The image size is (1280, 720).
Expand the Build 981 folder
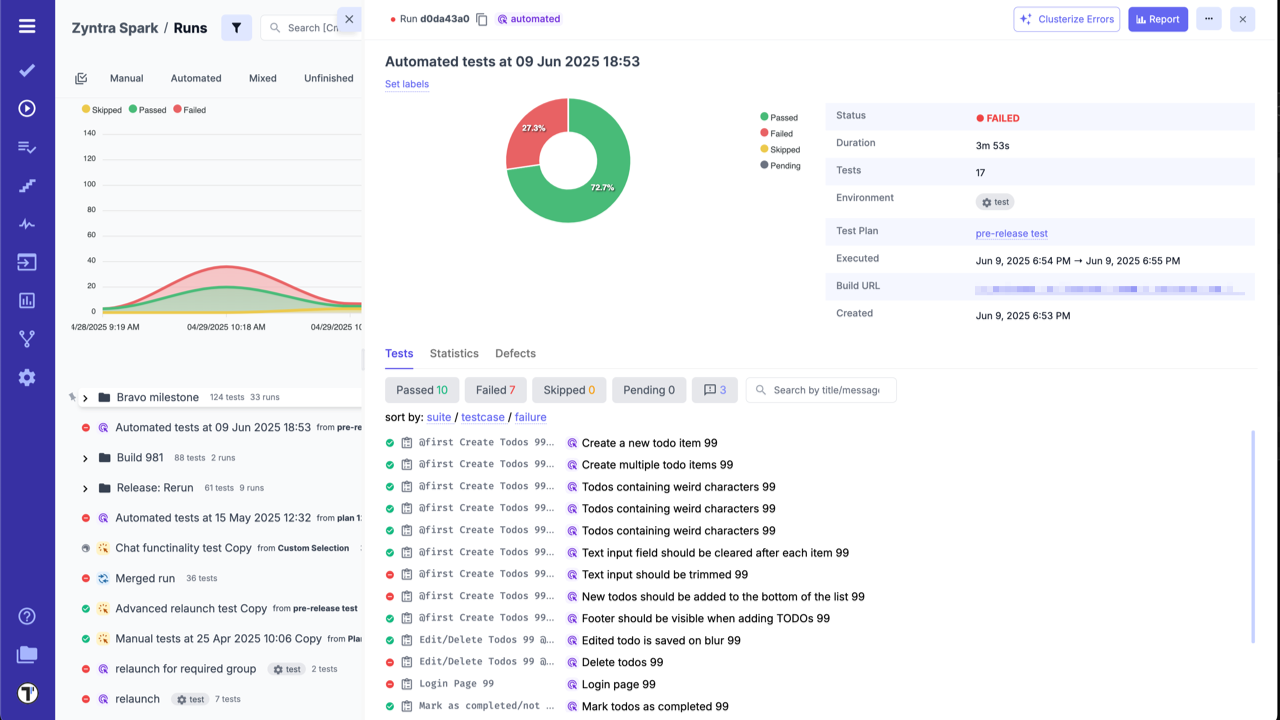[85, 458]
